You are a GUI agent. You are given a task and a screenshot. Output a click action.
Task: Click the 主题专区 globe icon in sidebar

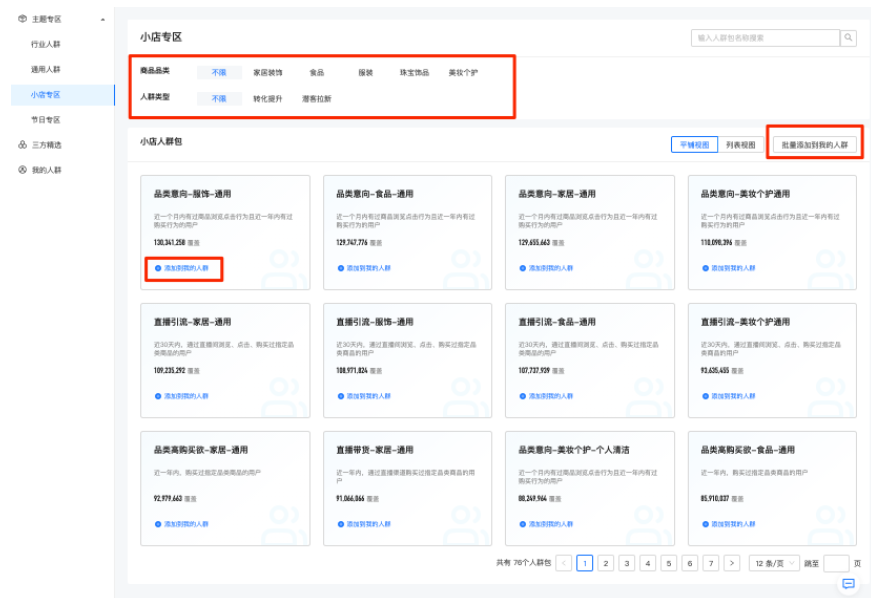22,18
